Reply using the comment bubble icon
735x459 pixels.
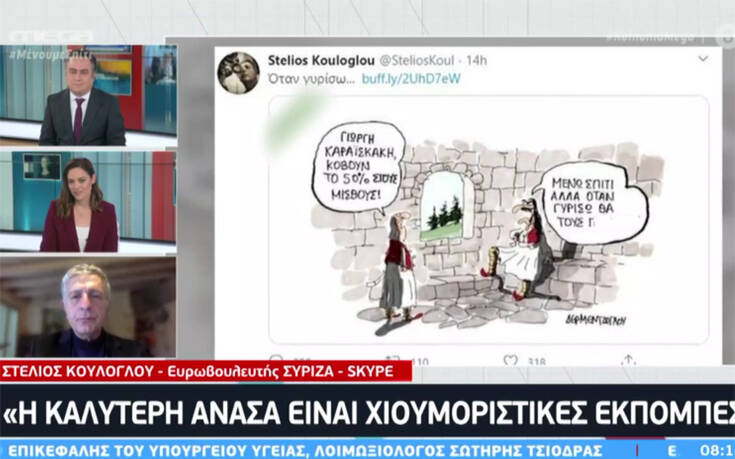tap(276, 361)
